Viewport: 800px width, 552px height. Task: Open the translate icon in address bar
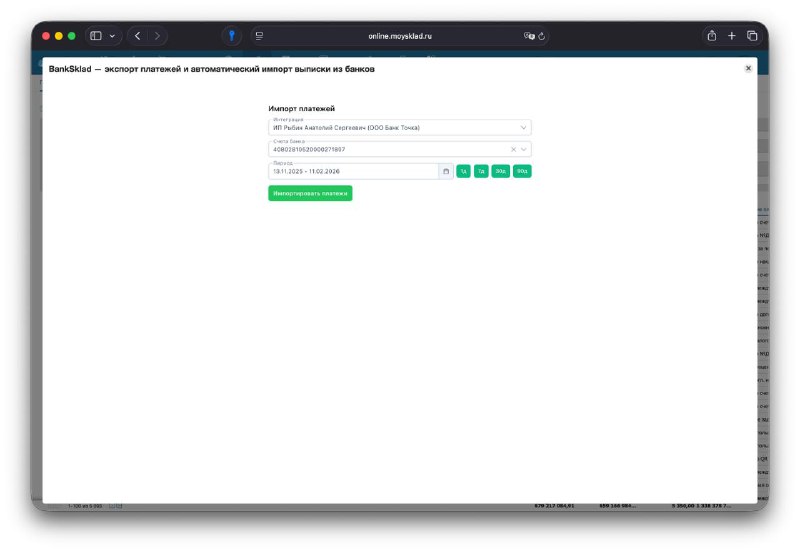tap(529, 36)
